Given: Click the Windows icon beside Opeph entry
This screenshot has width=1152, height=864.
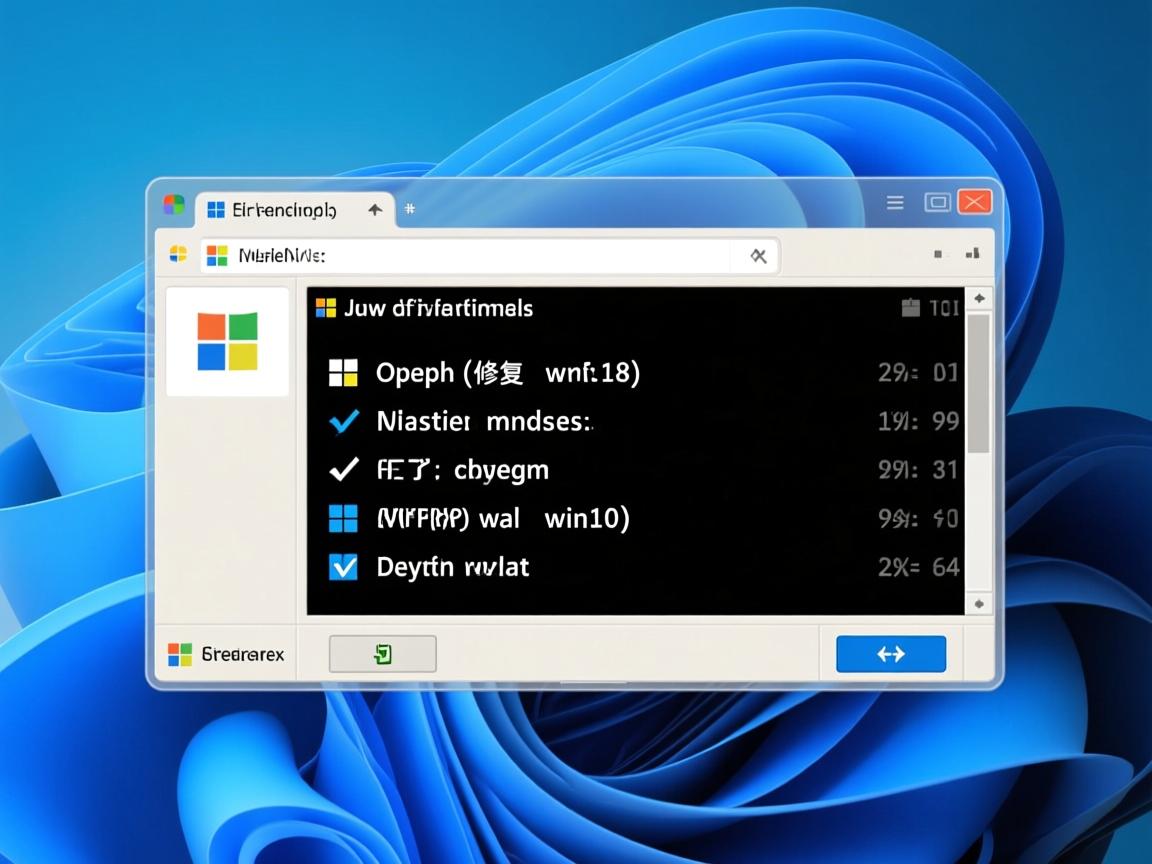Looking at the screenshot, I should pos(343,373).
